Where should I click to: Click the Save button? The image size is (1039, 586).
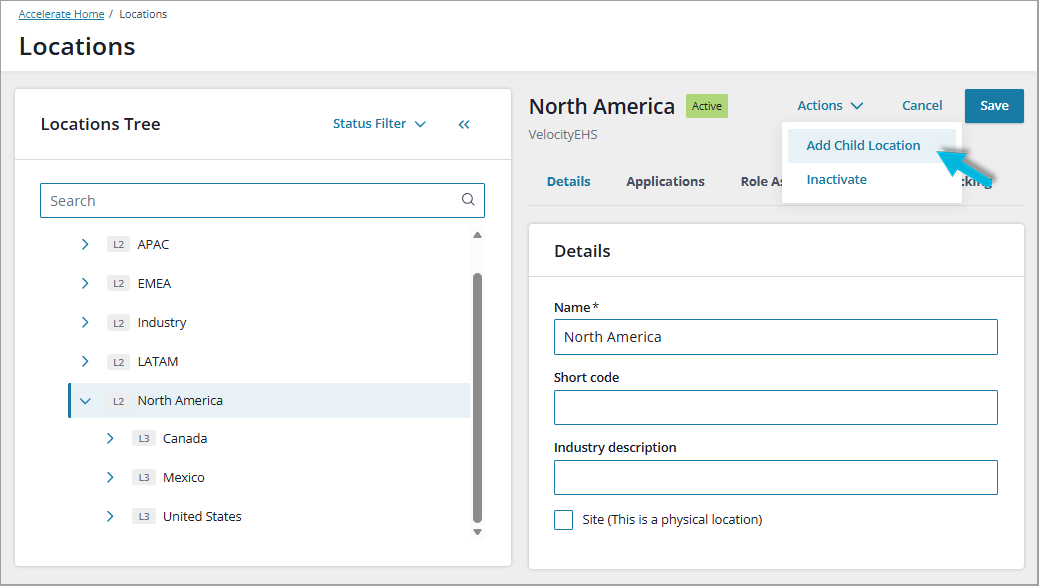coord(994,105)
